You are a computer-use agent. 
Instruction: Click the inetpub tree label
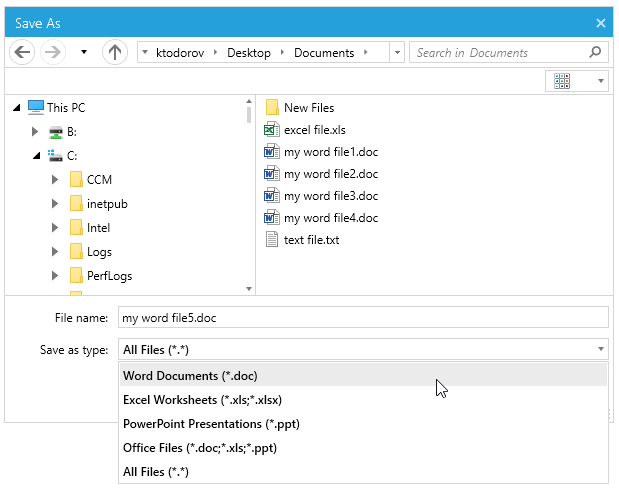tap(107, 204)
